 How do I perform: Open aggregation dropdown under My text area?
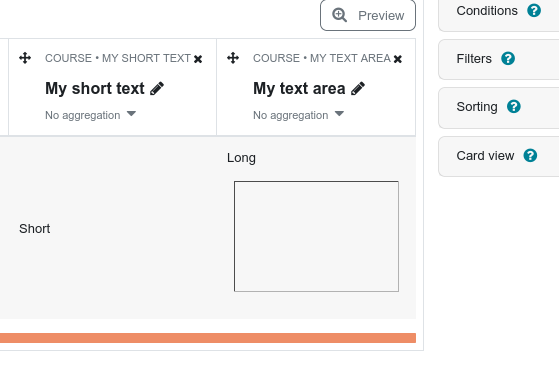coord(298,115)
